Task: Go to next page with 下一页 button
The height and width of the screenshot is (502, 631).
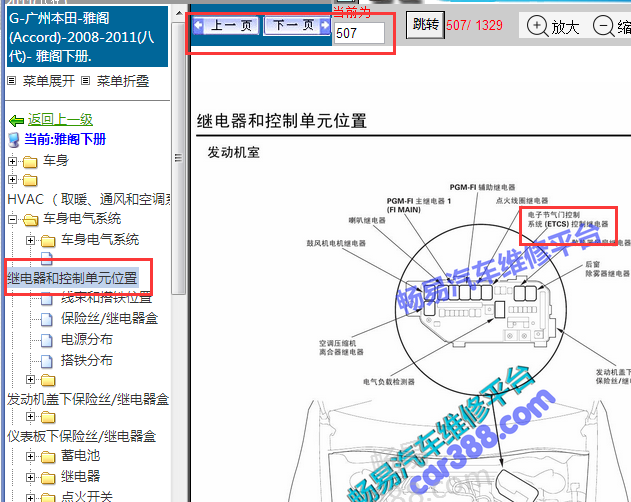Action: tap(297, 25)
